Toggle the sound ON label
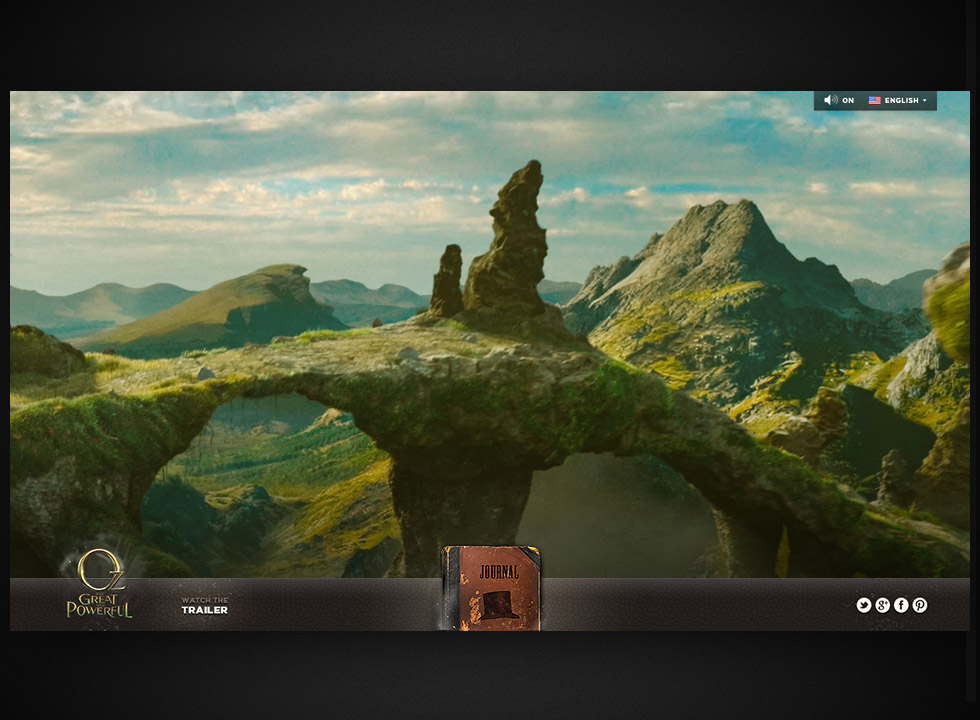The image size is (980, 720). click(848, 101)
